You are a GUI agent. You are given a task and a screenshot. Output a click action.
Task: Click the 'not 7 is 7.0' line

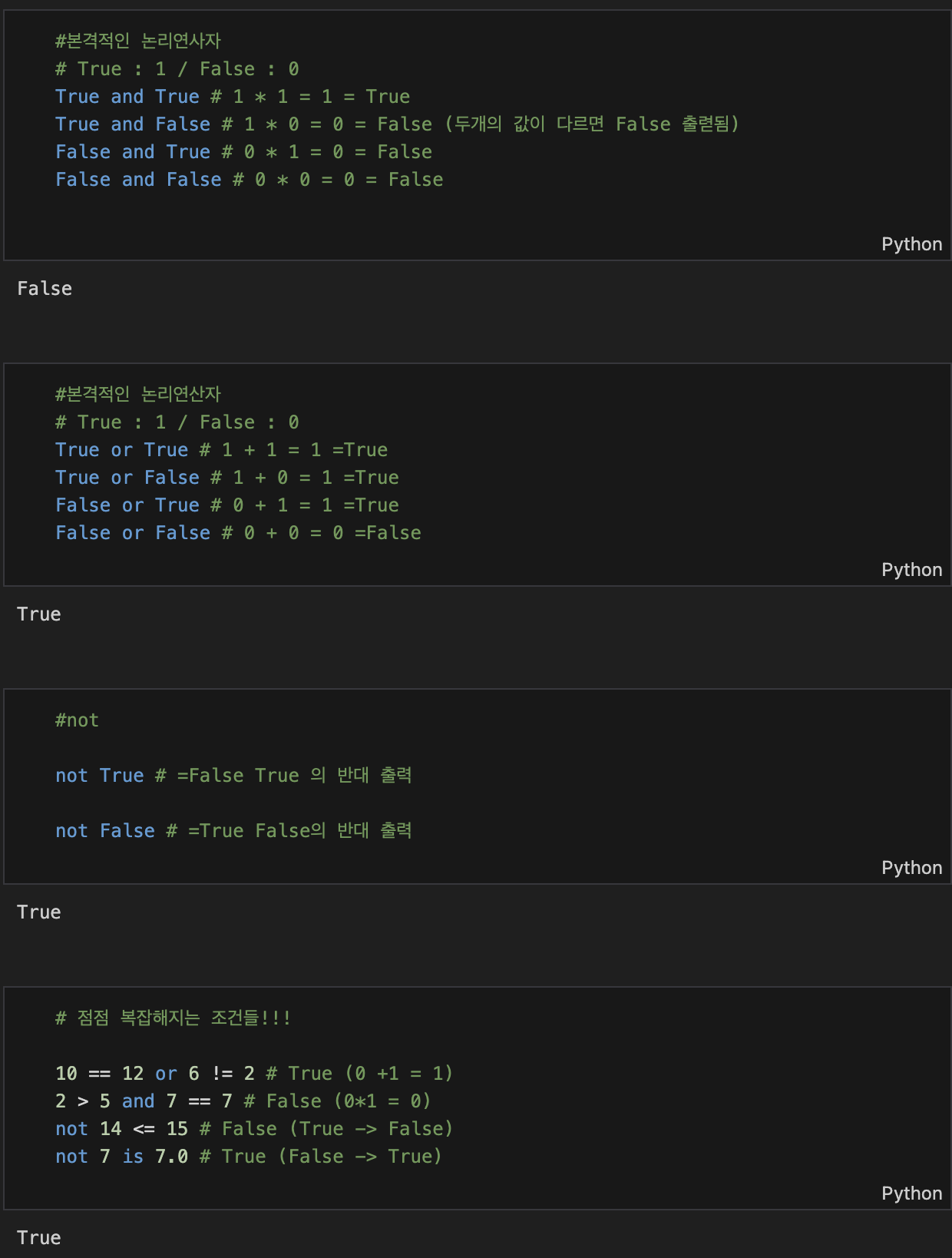[x=249, y=1157]
